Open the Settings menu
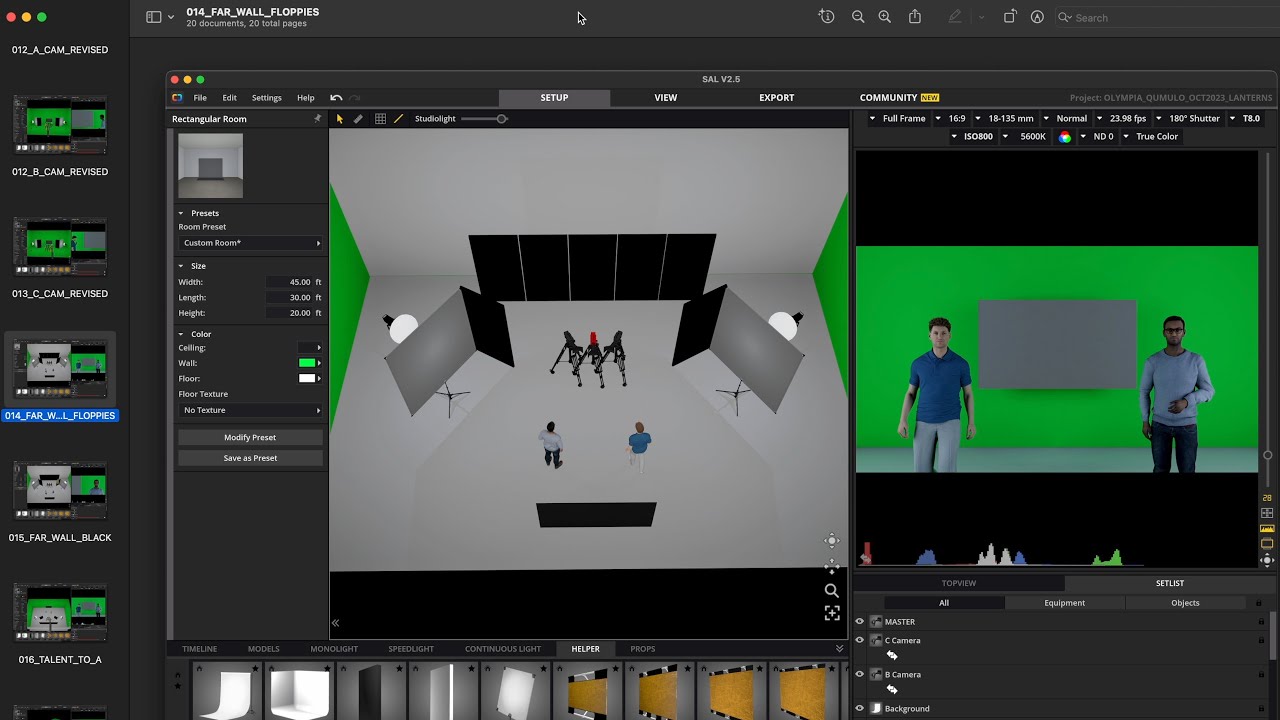The image size is (1280, 720). (x=266, y=98)
